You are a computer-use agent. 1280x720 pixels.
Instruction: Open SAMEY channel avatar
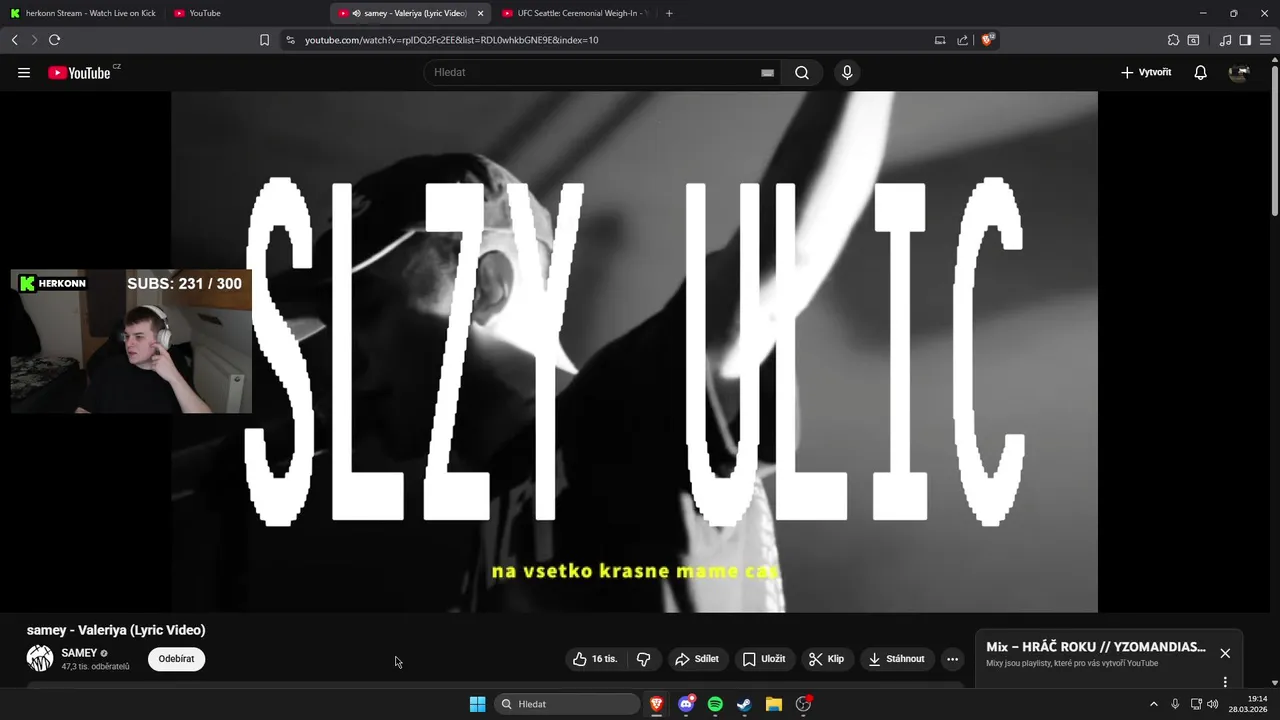pos(40,658)
